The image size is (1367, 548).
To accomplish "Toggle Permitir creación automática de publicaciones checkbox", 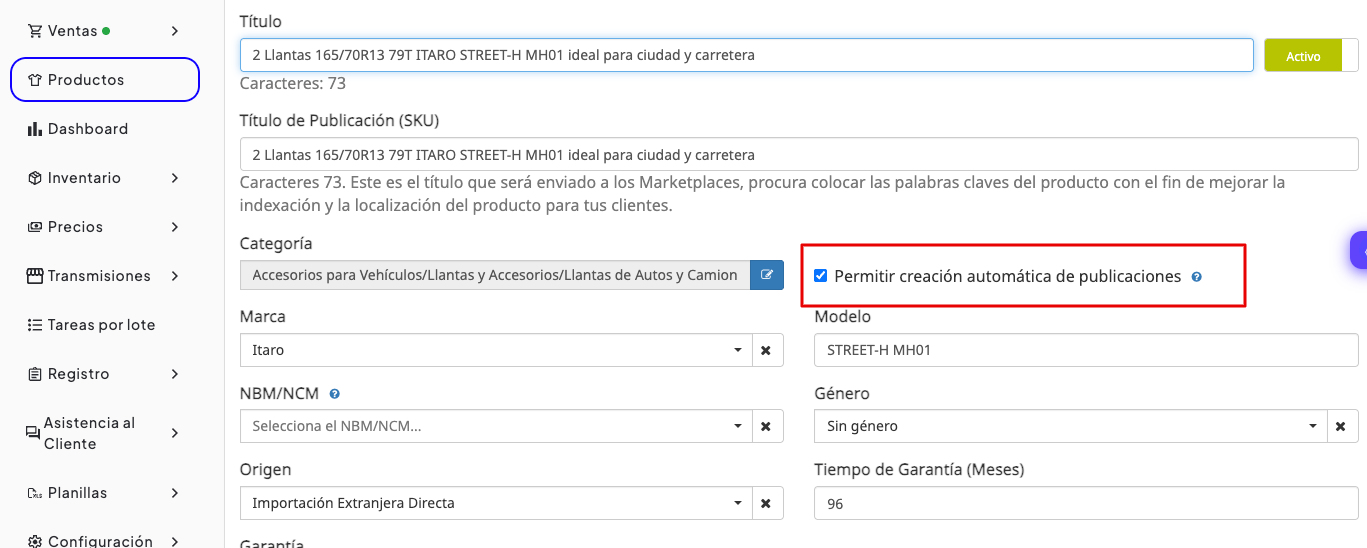I will coord(821,276).
